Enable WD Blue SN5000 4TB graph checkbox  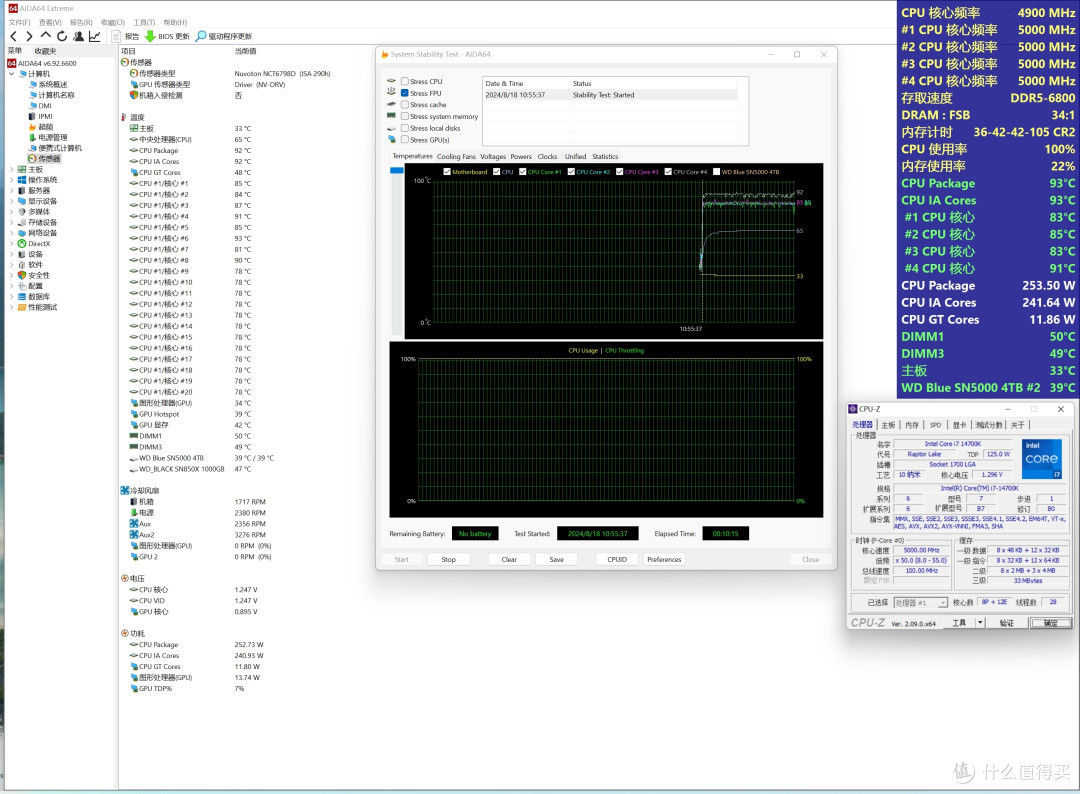coord(716,172)
